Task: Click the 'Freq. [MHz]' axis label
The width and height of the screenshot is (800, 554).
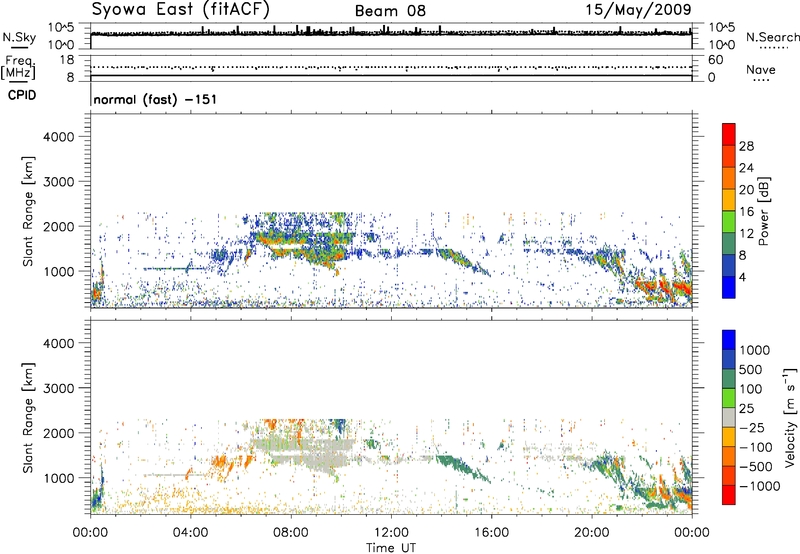Action: (x=18, y=68)
